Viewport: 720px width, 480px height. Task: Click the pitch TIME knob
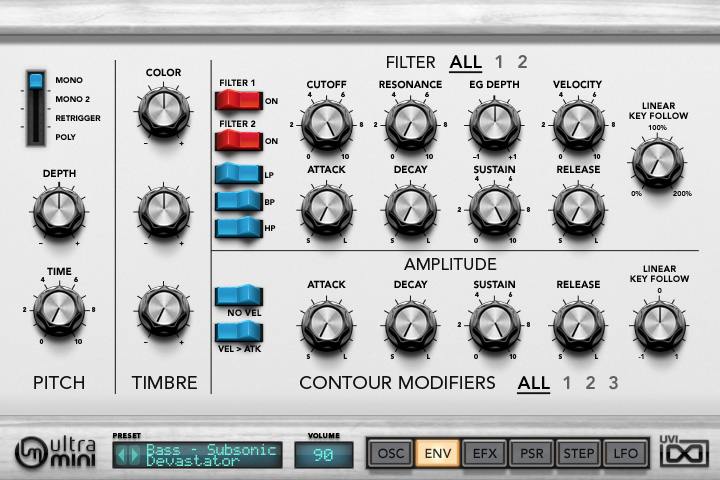point(59,309)
